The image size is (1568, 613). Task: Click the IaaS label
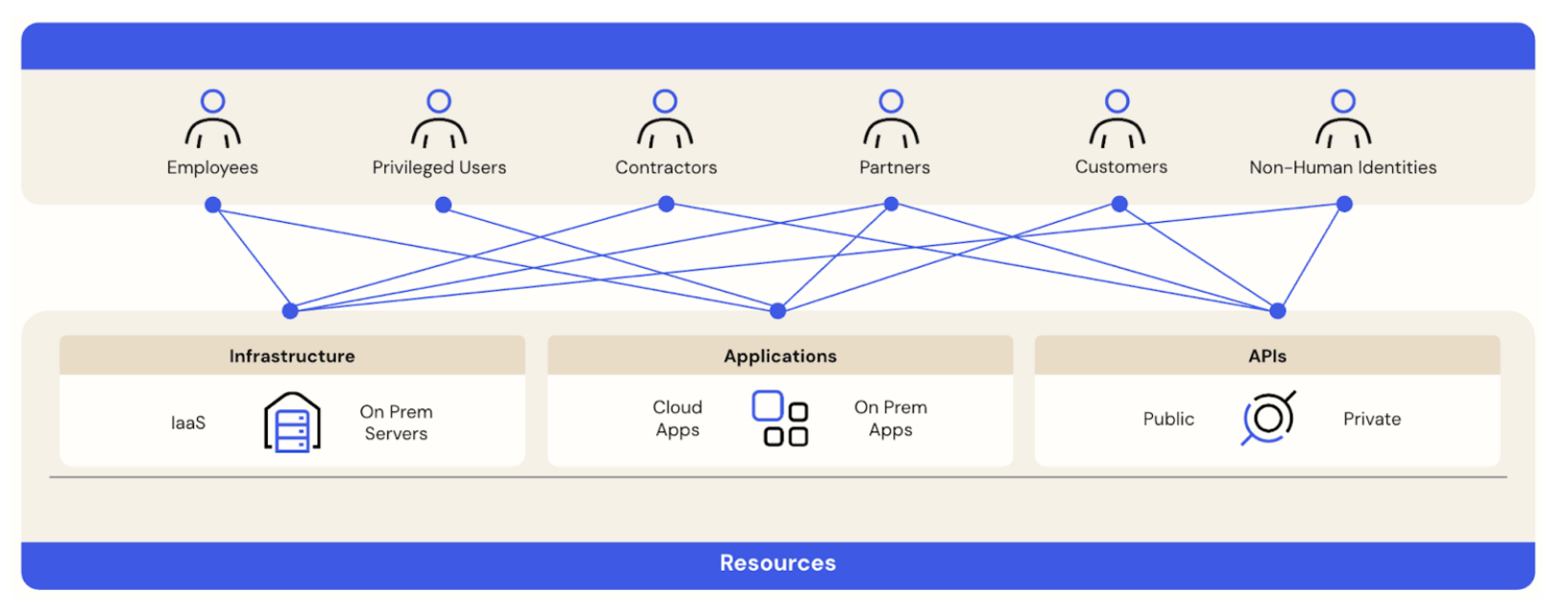click(188, 423)
